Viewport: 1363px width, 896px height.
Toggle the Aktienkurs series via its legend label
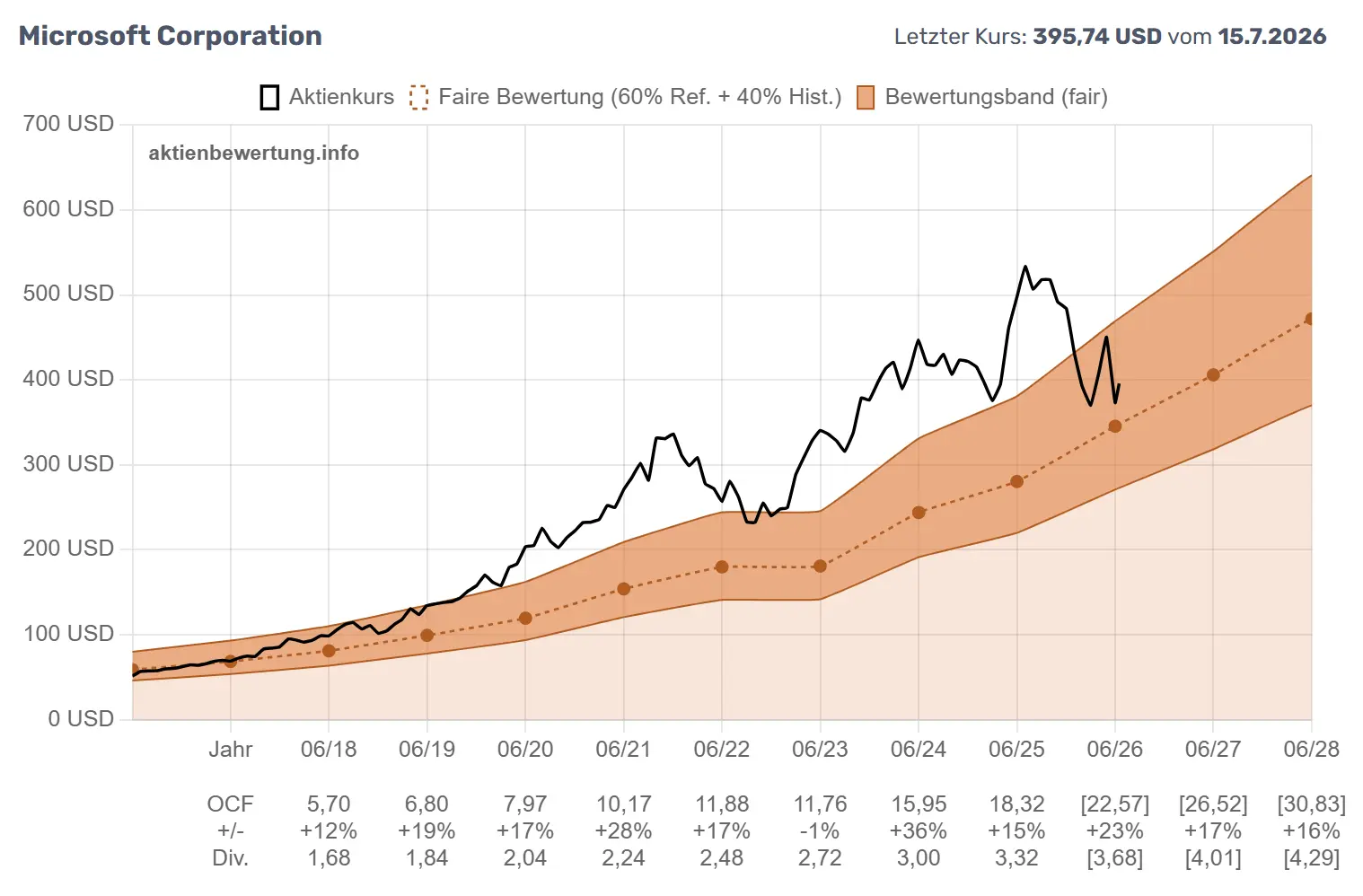point(341,97)
